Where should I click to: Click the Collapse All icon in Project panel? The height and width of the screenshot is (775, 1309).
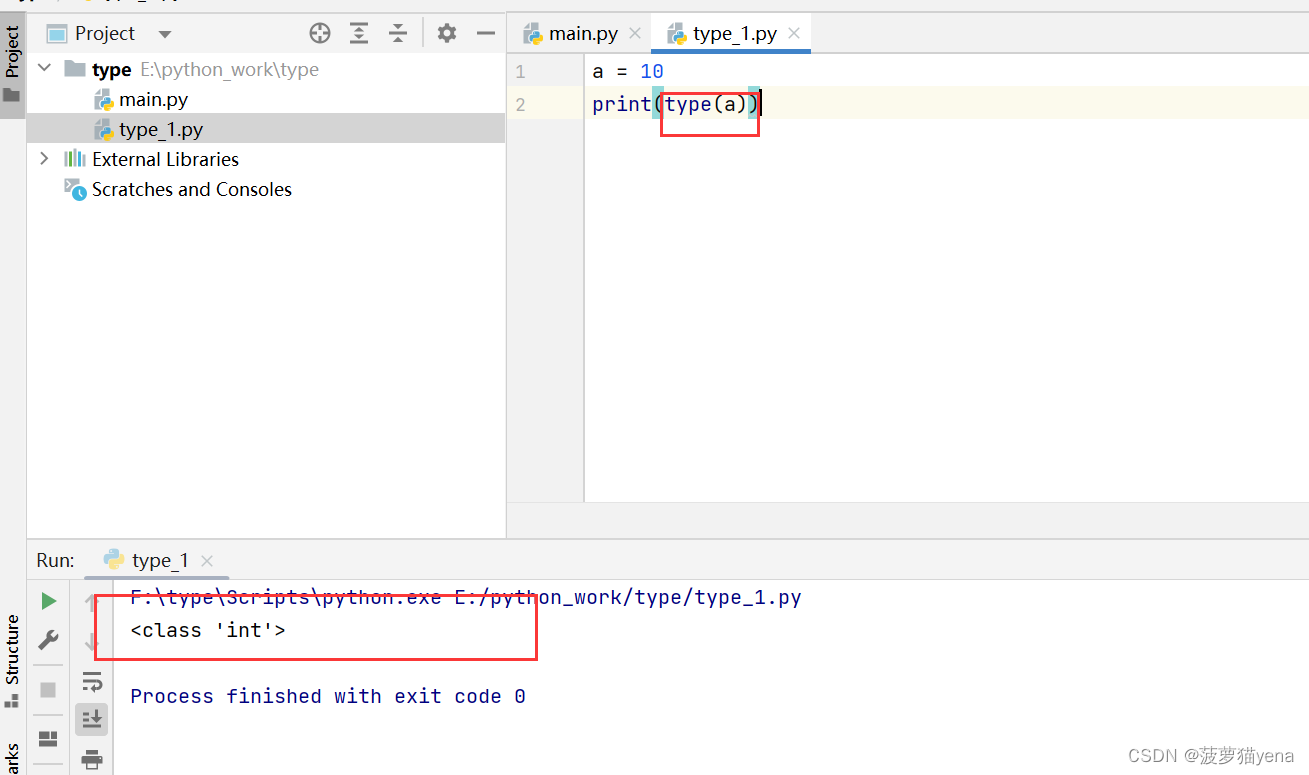[x=398, y=34]
